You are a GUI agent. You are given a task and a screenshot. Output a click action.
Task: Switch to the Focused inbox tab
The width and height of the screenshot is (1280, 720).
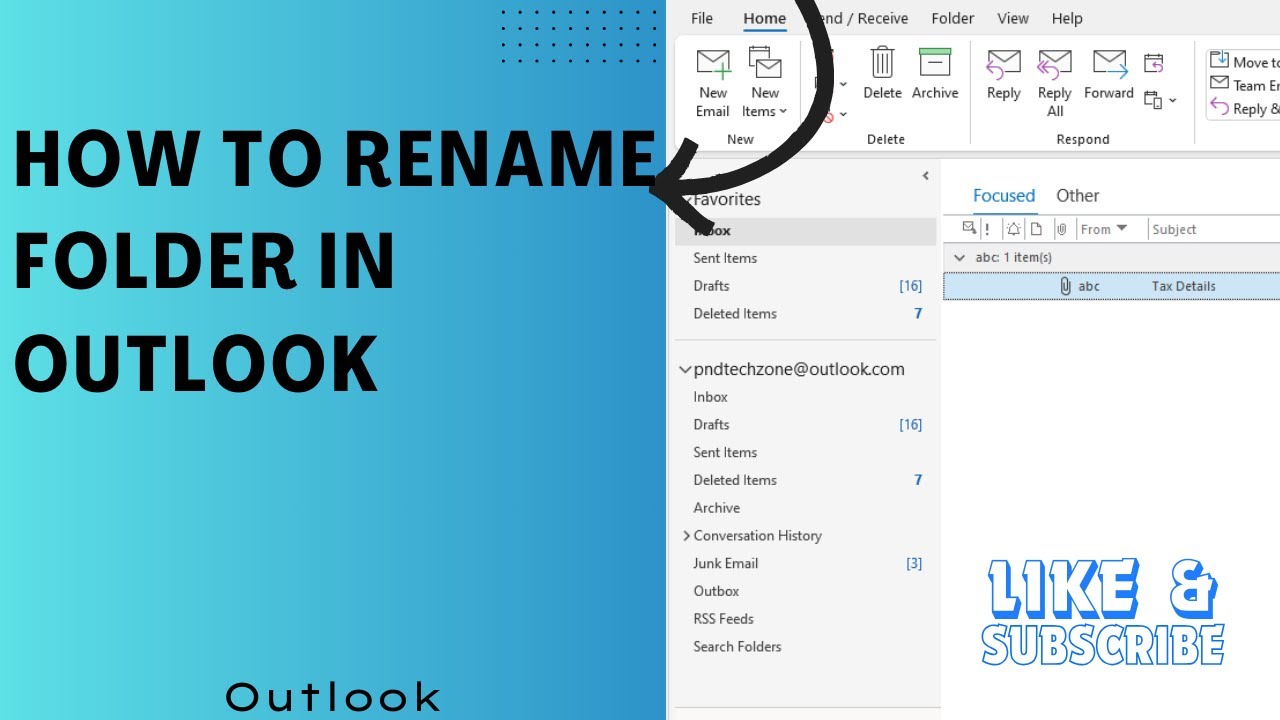click(1004, 195)
